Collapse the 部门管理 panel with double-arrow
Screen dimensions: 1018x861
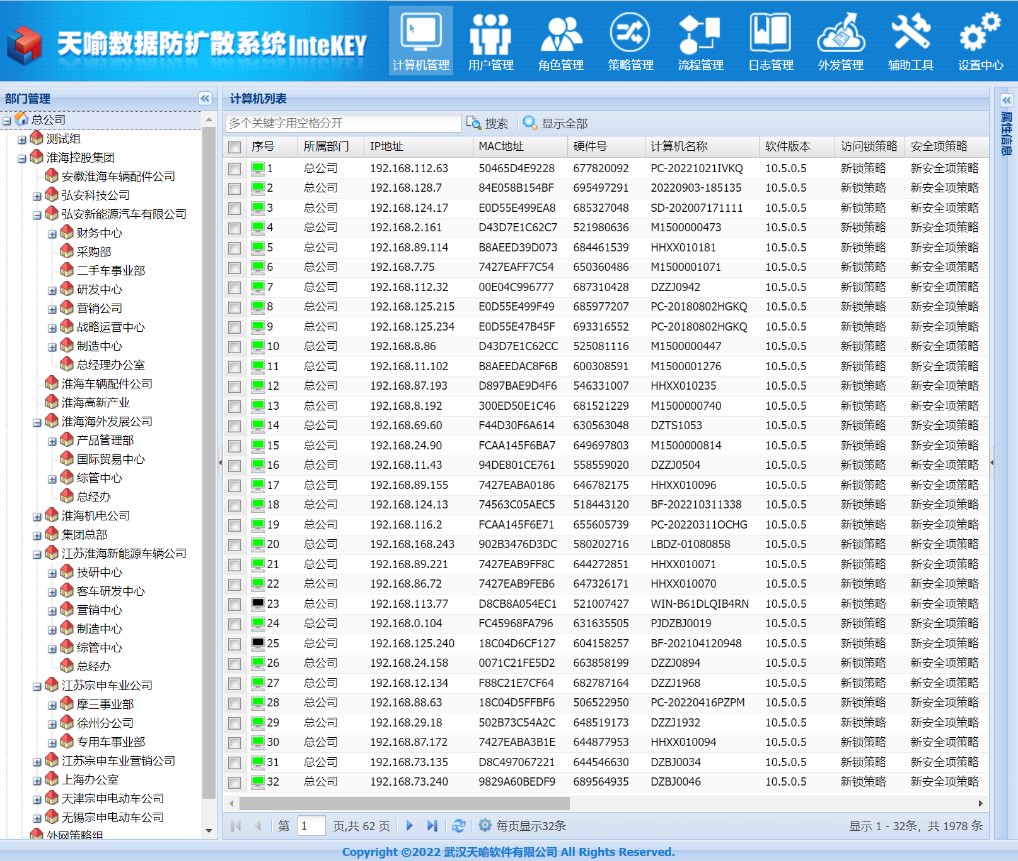(205, 98)
